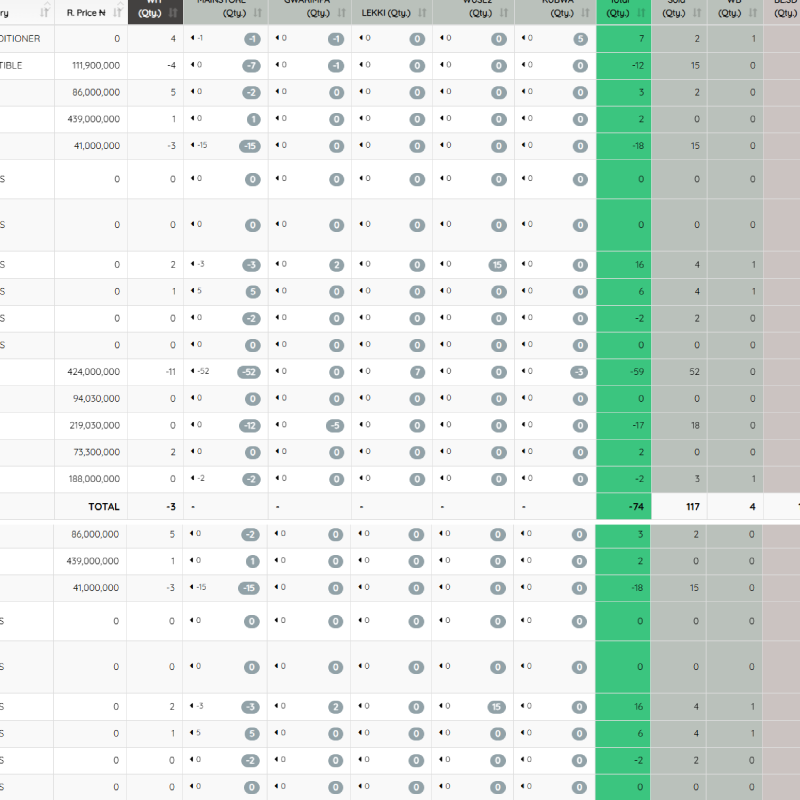Click the -11 WH cell in 424,000,000 row
Viewport: 800px width, 800px height.
pyautogui.click(x=155, y=371)
